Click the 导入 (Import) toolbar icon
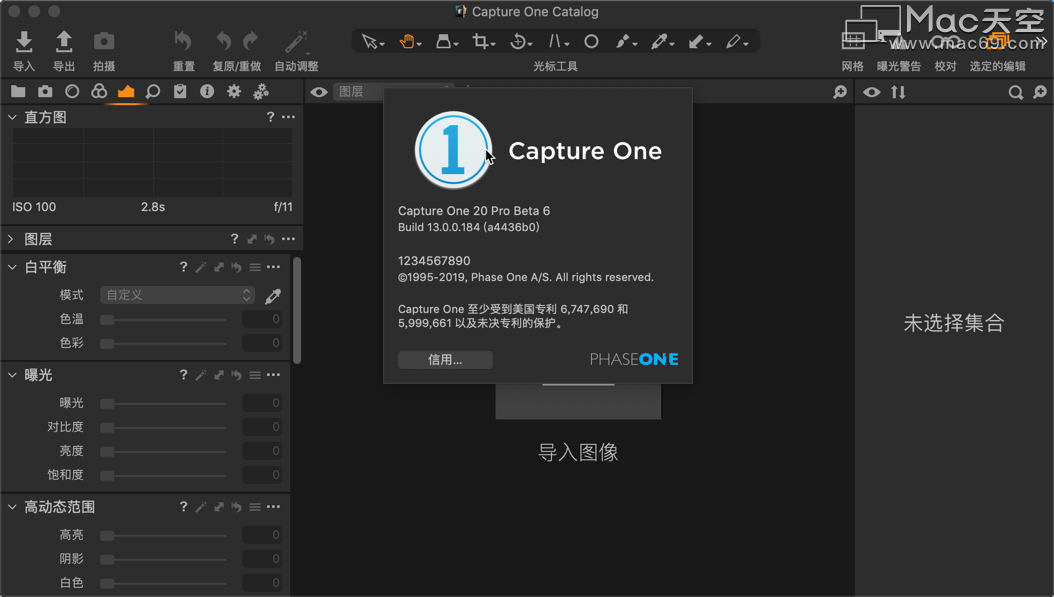 click(x=24, y=42)
